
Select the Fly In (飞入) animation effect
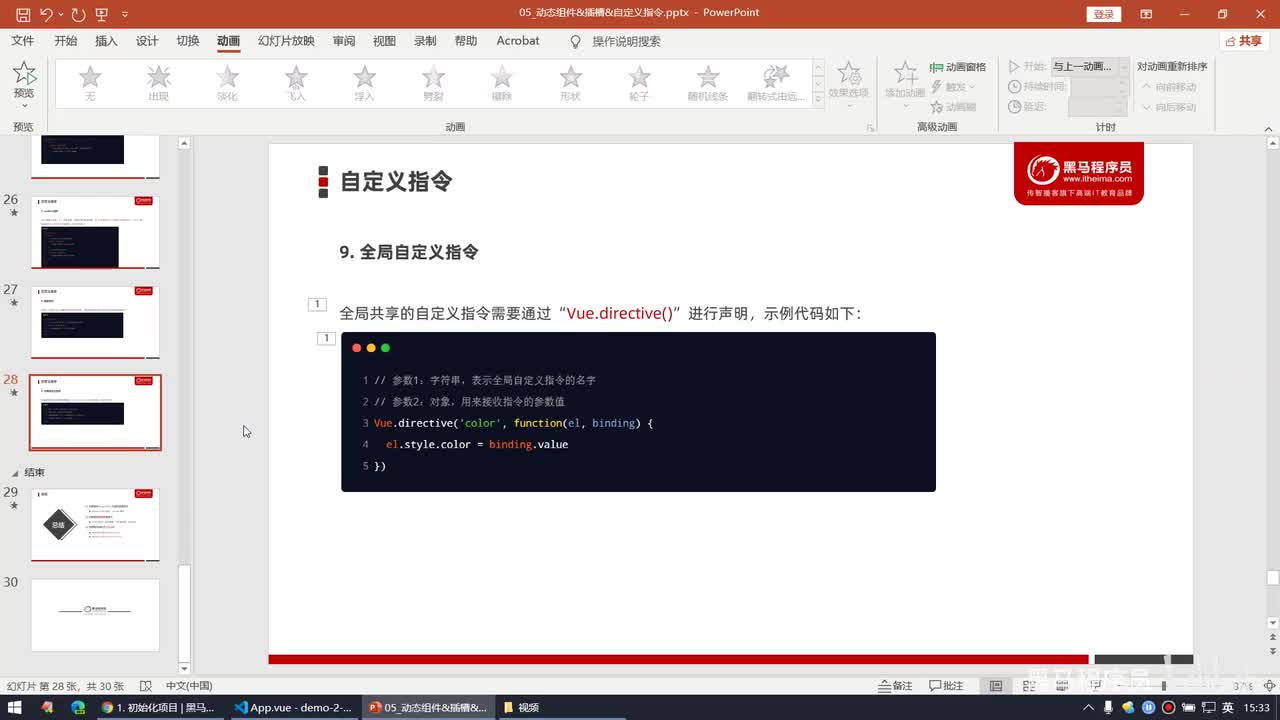[296, 82]
